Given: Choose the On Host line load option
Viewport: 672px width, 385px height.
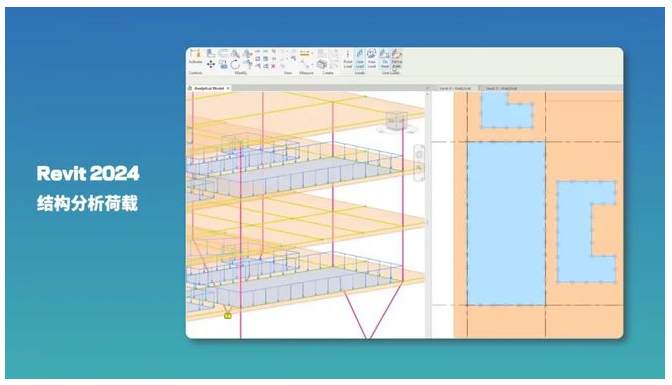Looking at the screenshot, I should [x=384, y=58].
